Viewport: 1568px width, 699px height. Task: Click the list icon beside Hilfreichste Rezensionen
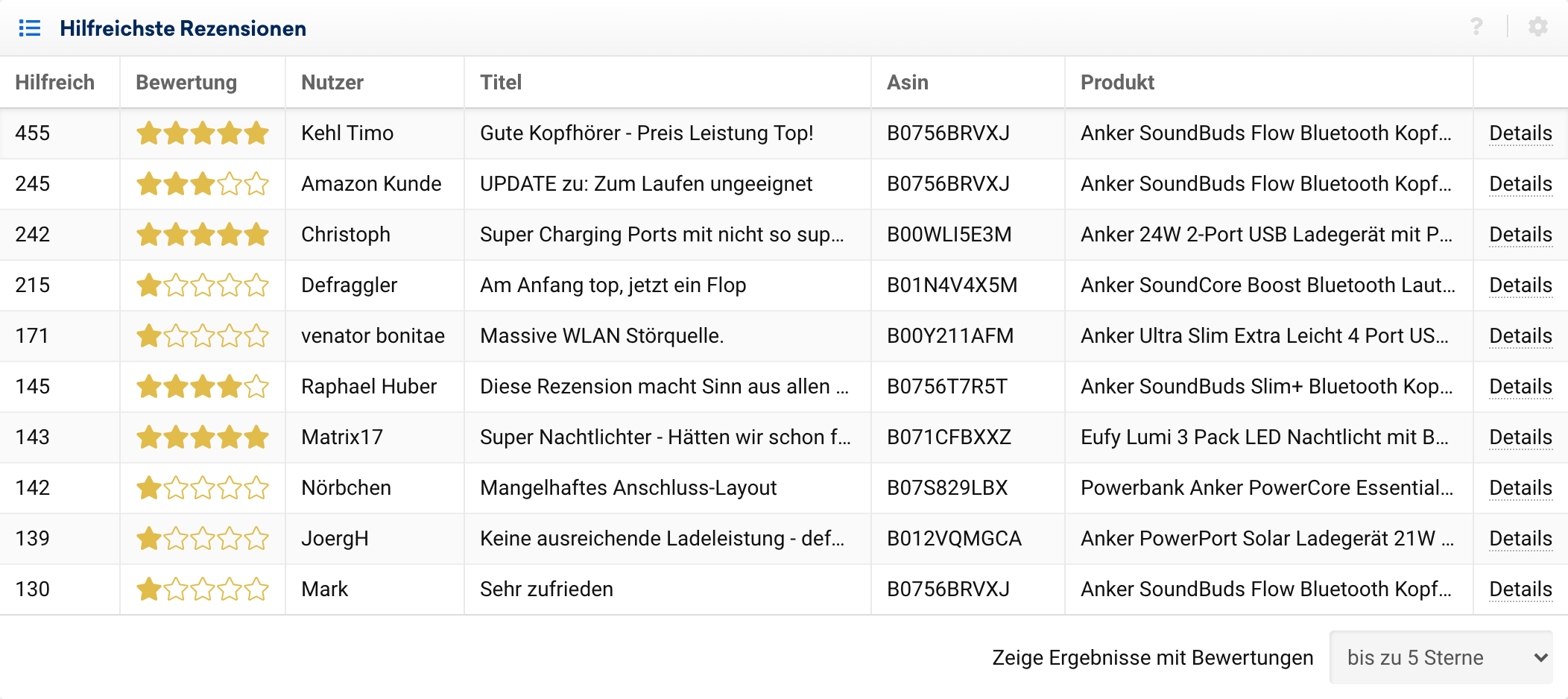pos(30,28)
